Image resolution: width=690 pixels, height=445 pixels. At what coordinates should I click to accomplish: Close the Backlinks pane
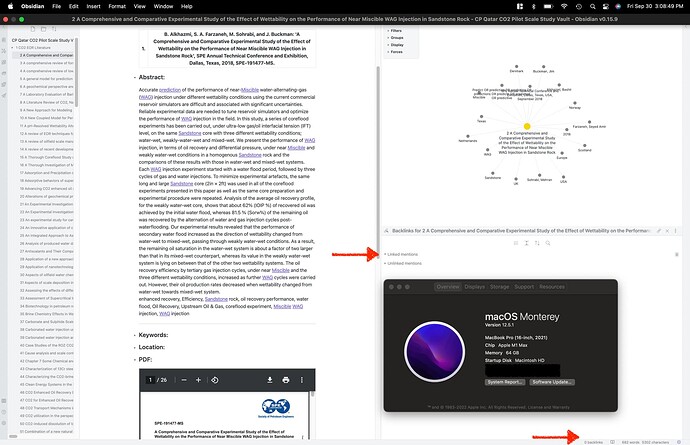[667, 231]
